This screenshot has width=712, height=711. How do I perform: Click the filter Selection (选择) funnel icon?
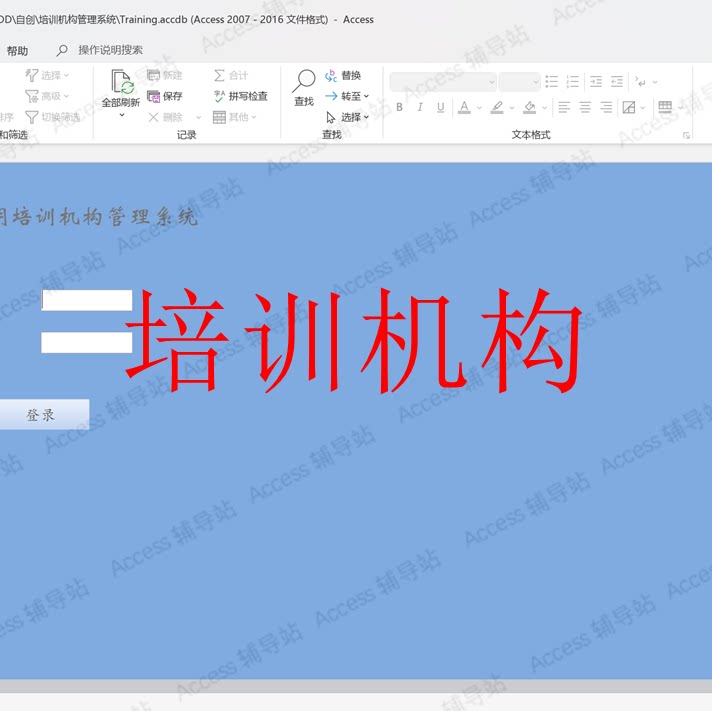click(x=31, y=75)
